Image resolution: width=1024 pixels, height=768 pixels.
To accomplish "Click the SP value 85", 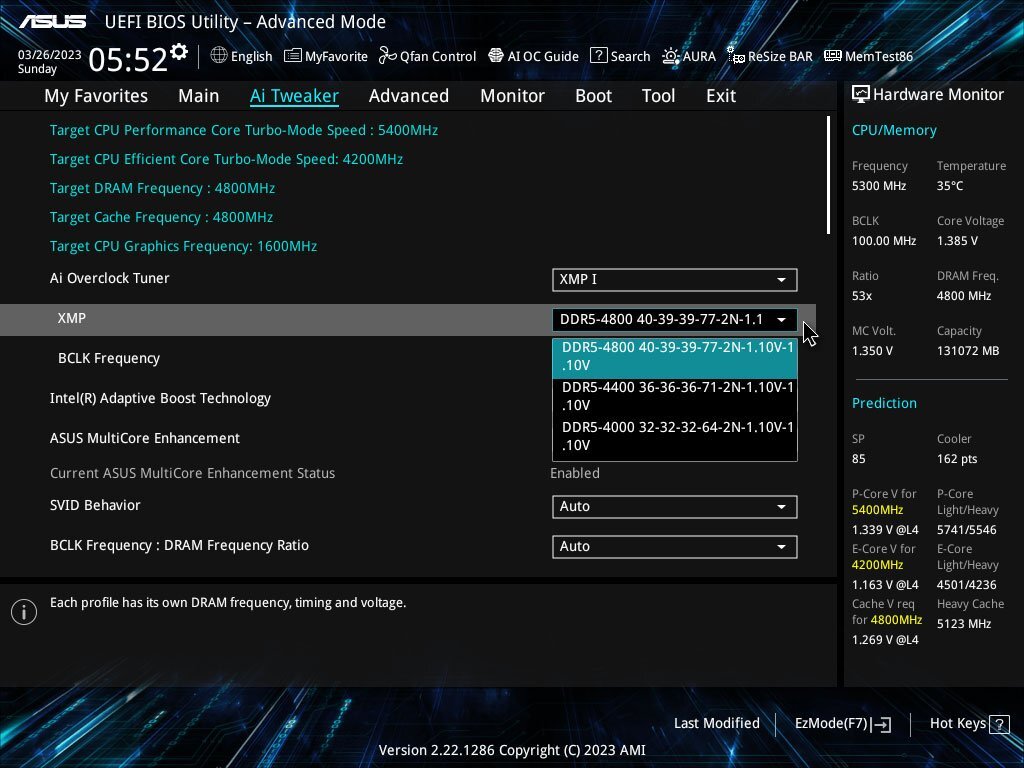I will 859,459.
